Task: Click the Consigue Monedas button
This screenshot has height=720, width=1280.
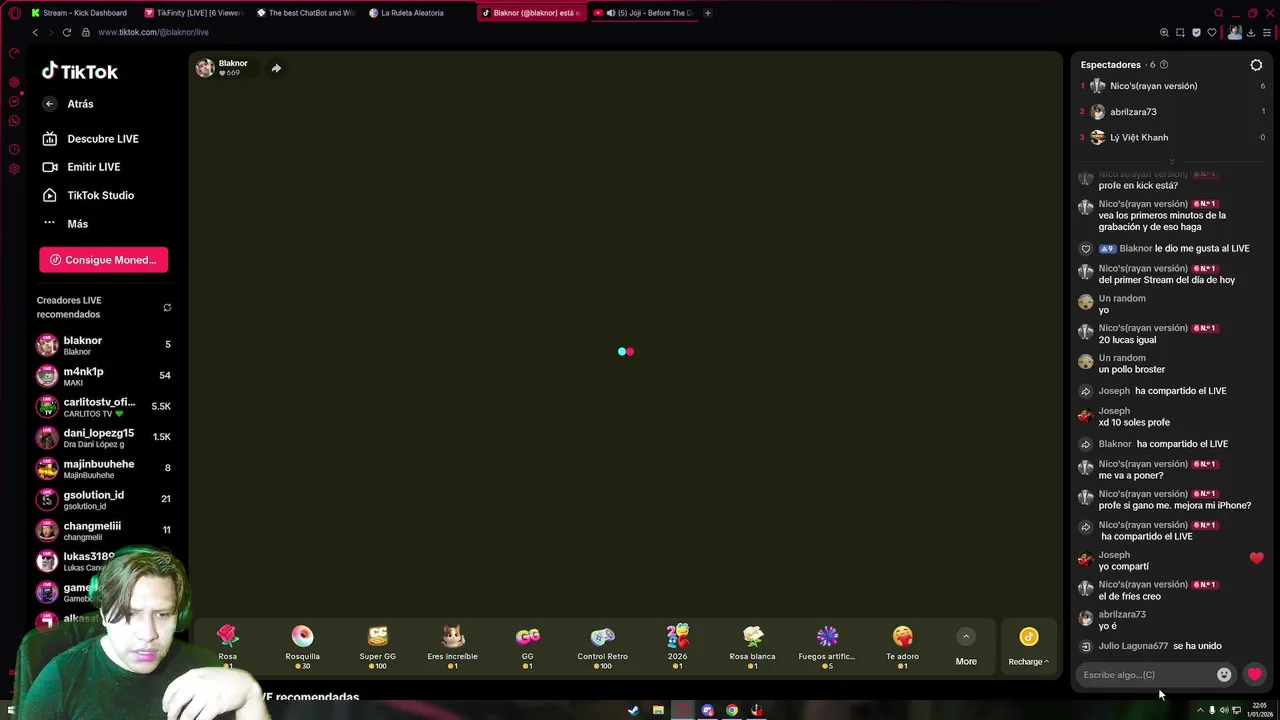Action: [103, 260]
